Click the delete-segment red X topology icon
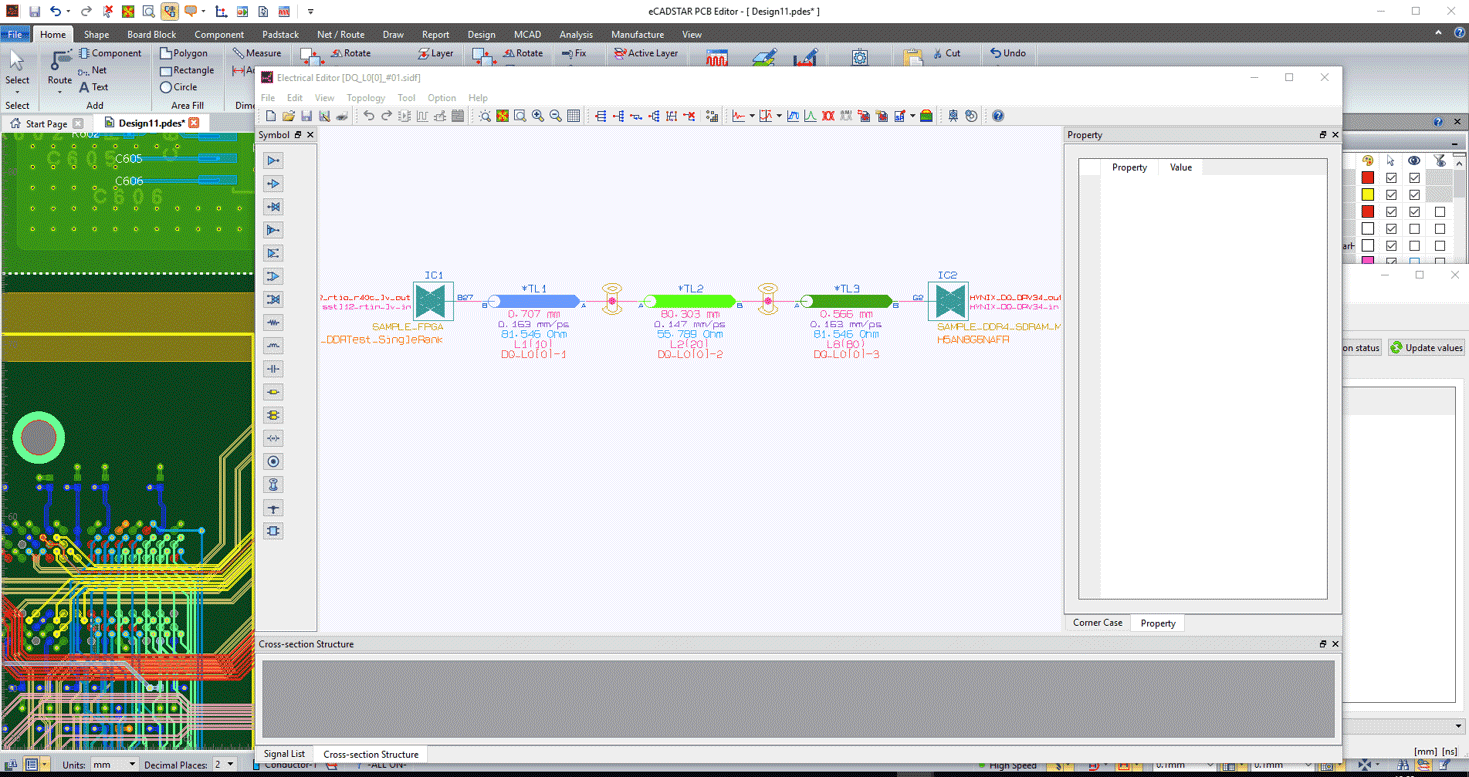 point(689,116)
